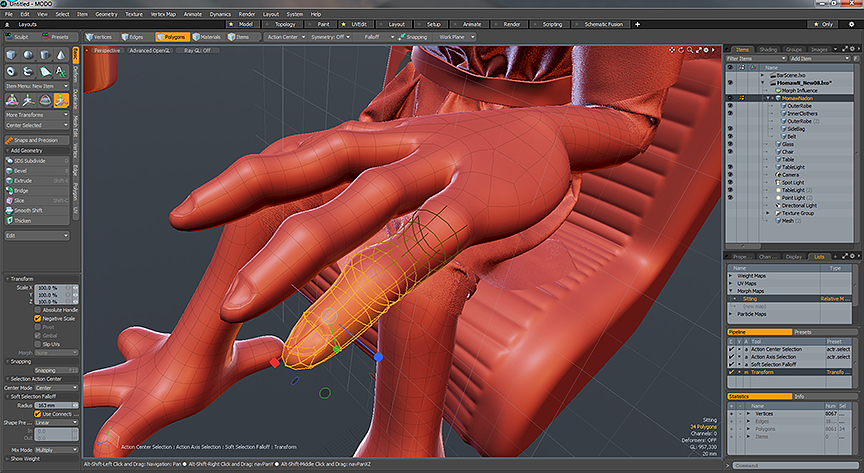Image resolution: width=864 pixels, height=473 pixels.
Task: Activate the highlighted Scale tool icon
Action: coord(61,100)
